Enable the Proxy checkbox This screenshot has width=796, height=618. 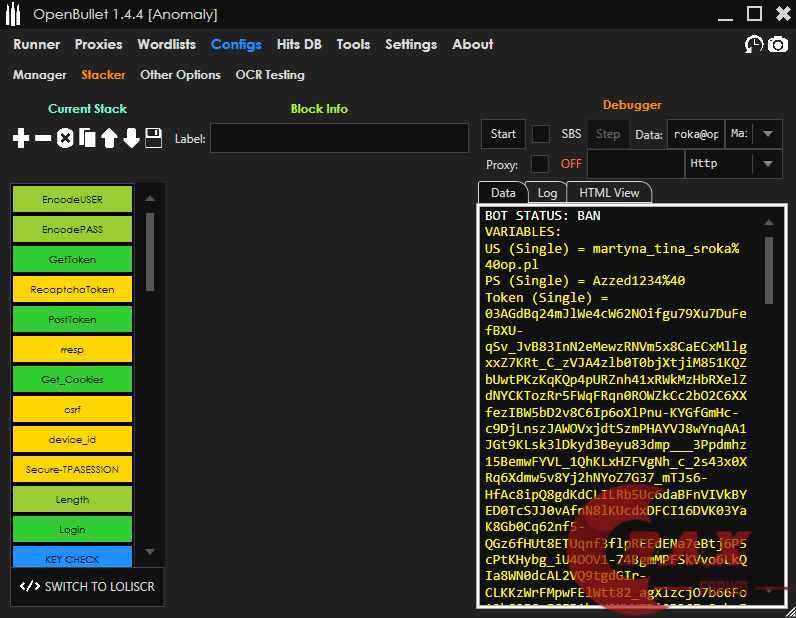pos(540,164)
